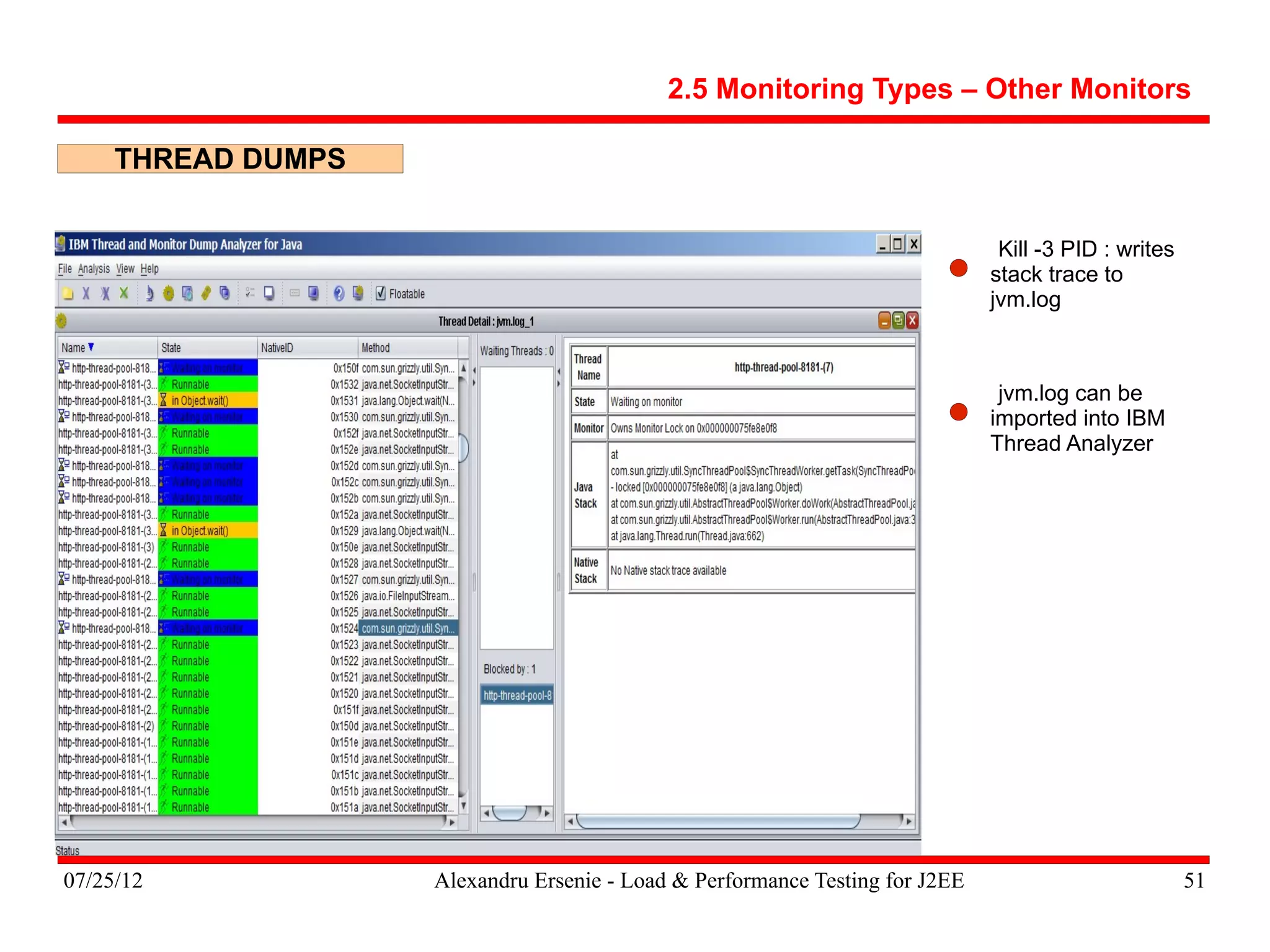Select thread http-thread-pool-8181-(2) with NativeID 0x150d
This screenshot has height=952, width=1270.
click(257, 726)
